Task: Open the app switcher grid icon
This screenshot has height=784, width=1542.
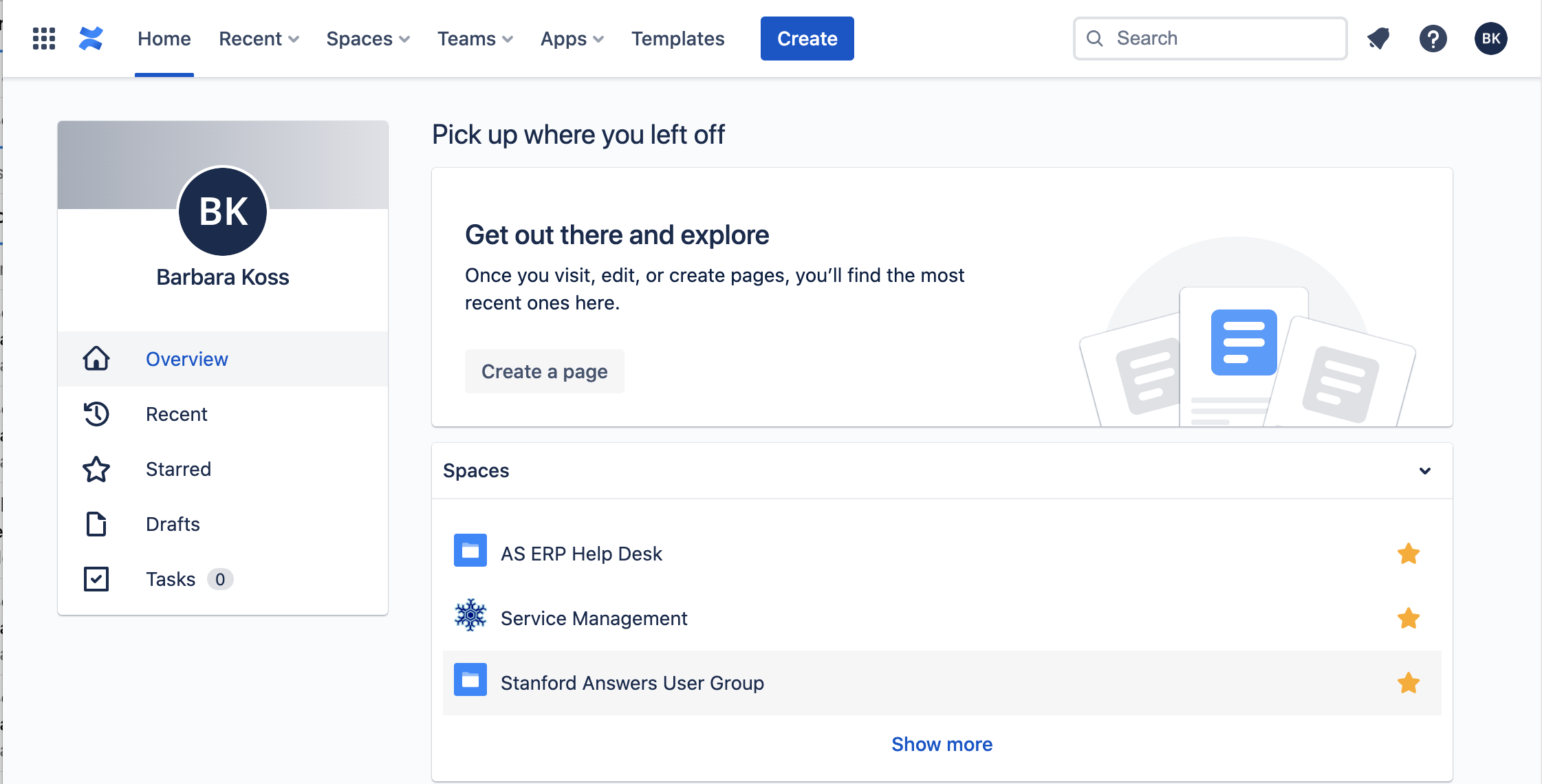Action: 44,39
